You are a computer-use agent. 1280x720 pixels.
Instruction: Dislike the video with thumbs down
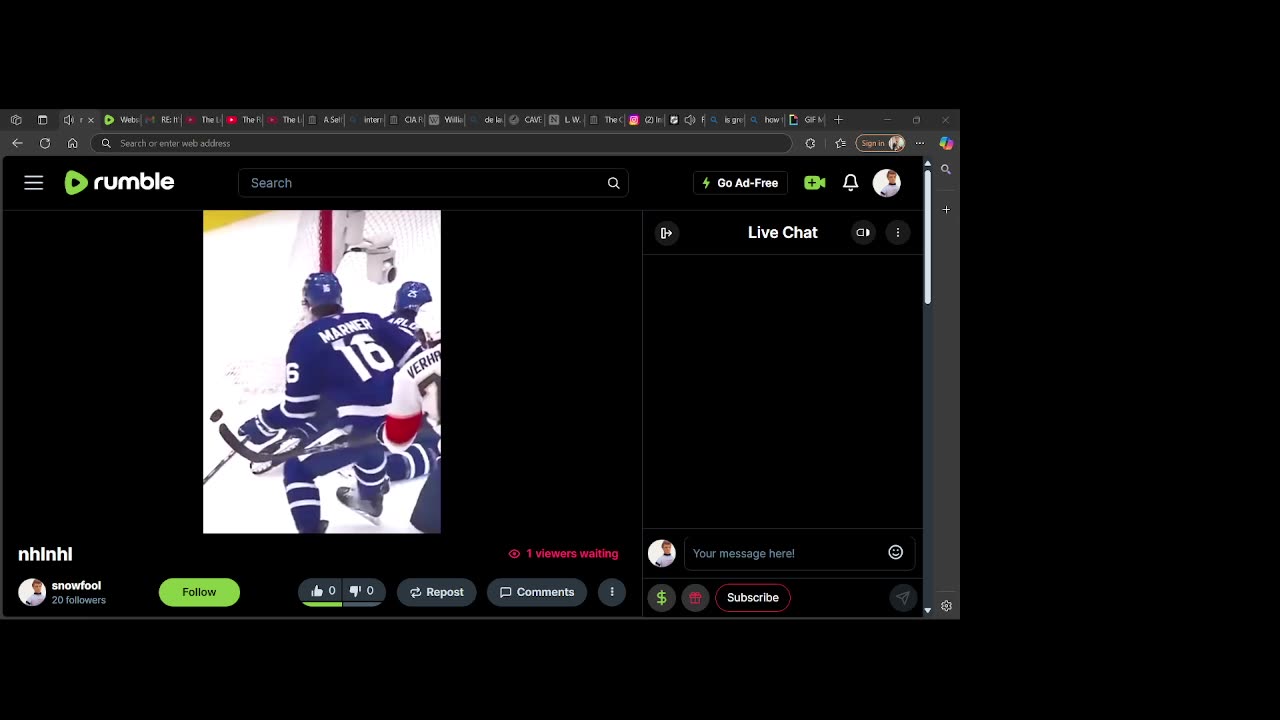click(x=363, y=591)
